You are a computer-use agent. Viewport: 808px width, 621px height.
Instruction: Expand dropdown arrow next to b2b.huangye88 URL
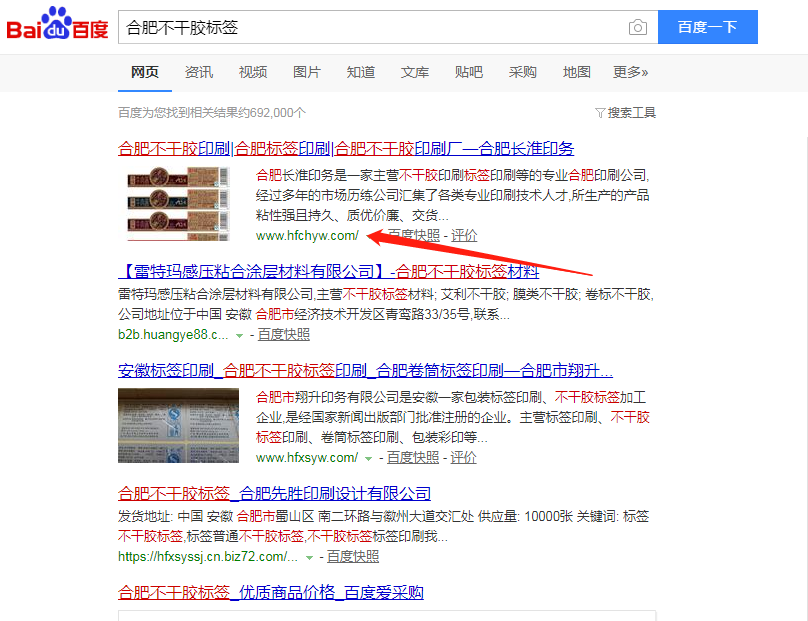[239, 335]
